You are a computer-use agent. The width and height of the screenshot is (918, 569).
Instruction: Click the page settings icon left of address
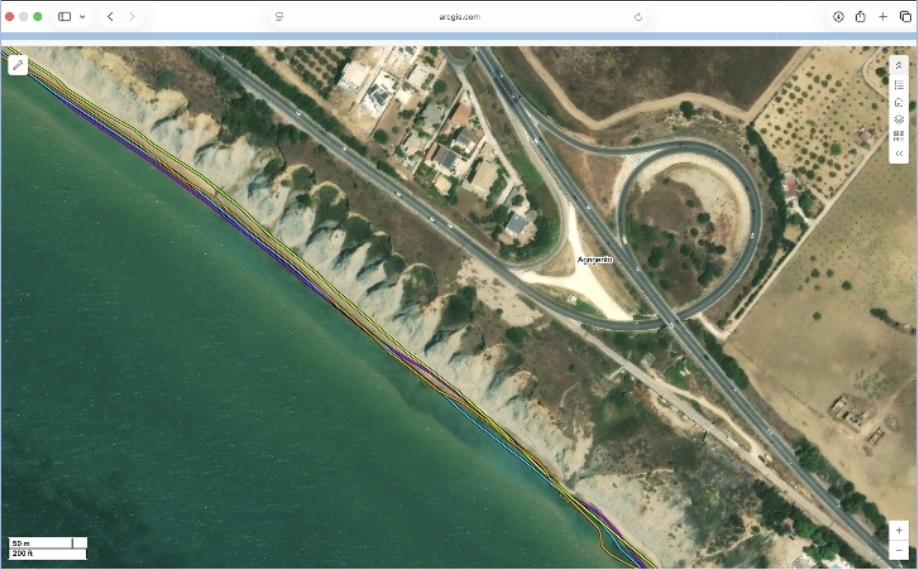[279, 17]
